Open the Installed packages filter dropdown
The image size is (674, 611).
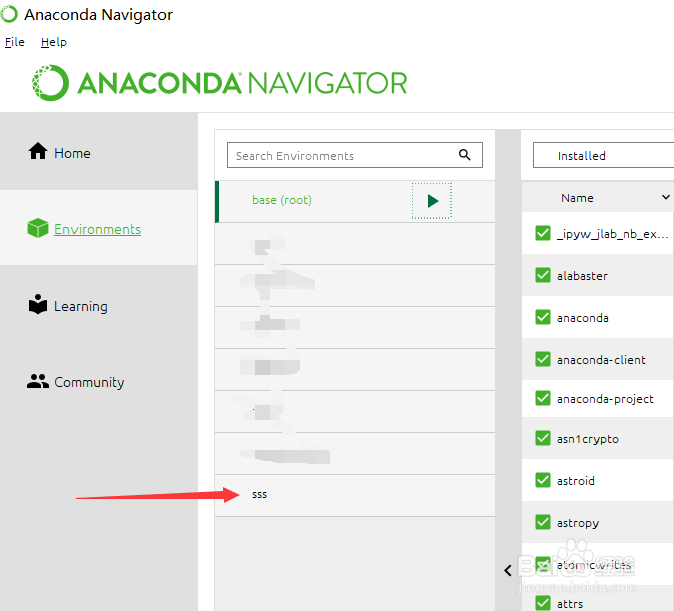tap(604, 155)
